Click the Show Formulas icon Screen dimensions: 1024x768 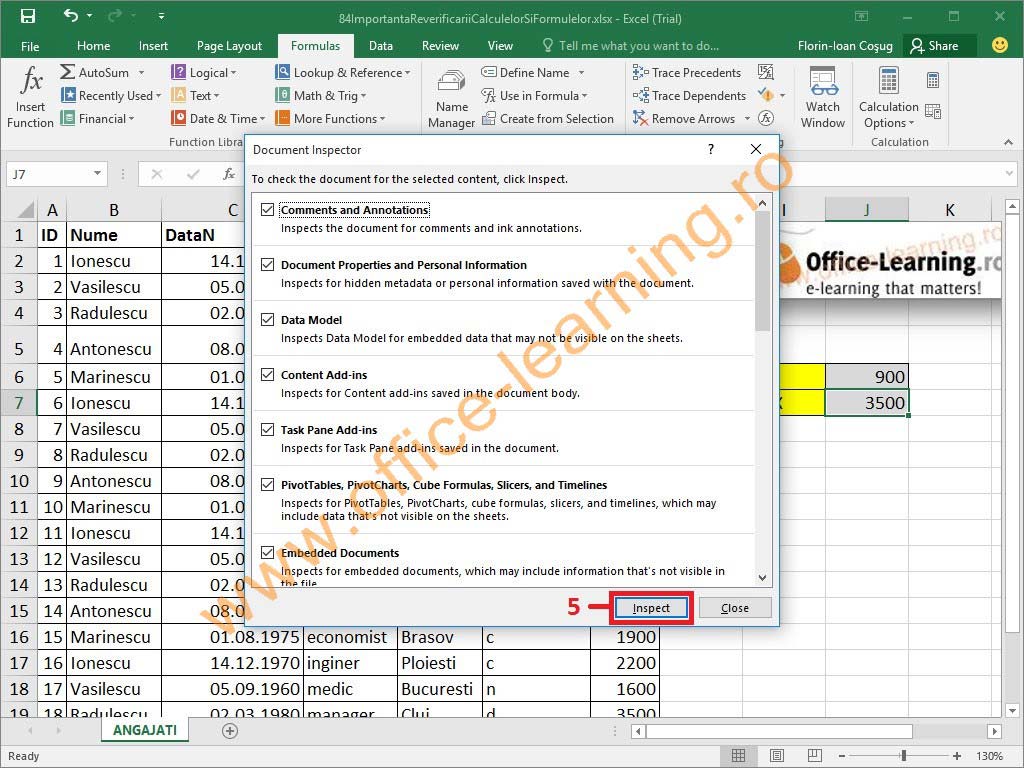click(765, 72)
